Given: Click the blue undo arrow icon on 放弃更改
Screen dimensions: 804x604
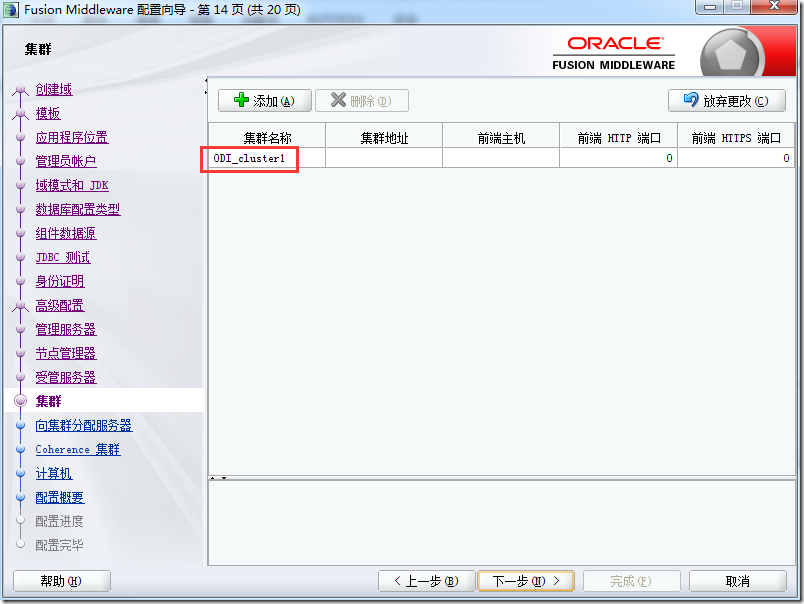Looking at the screenshot, I should point(691,99).
